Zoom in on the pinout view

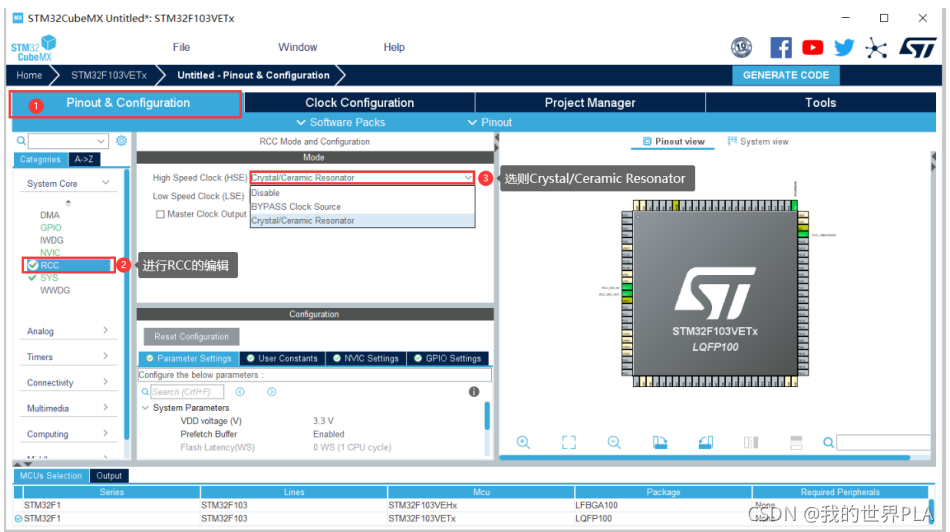click(523, 442)
